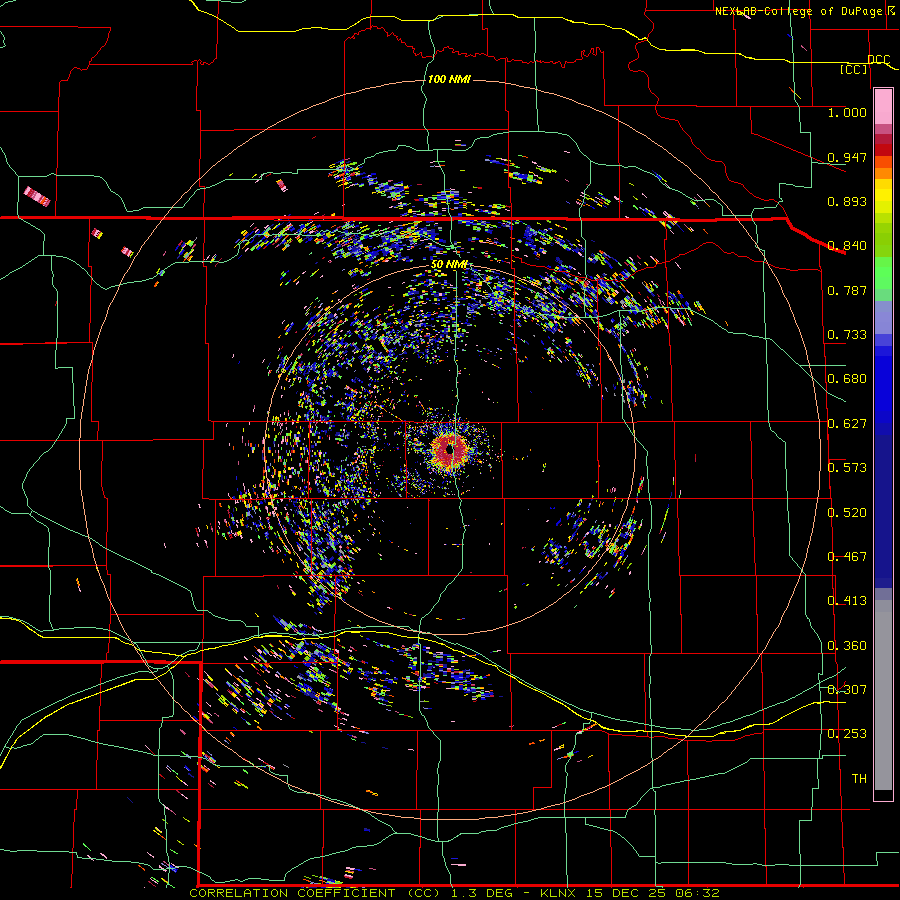Screen dimensions: 900x900
Task: Click the 1.000 legend value
Action: click(847, 112)
